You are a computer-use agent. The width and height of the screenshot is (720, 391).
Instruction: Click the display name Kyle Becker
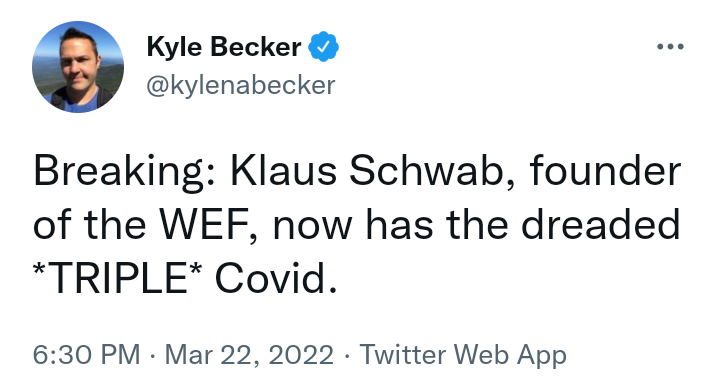pyautogui.click(x=224, y=47)
